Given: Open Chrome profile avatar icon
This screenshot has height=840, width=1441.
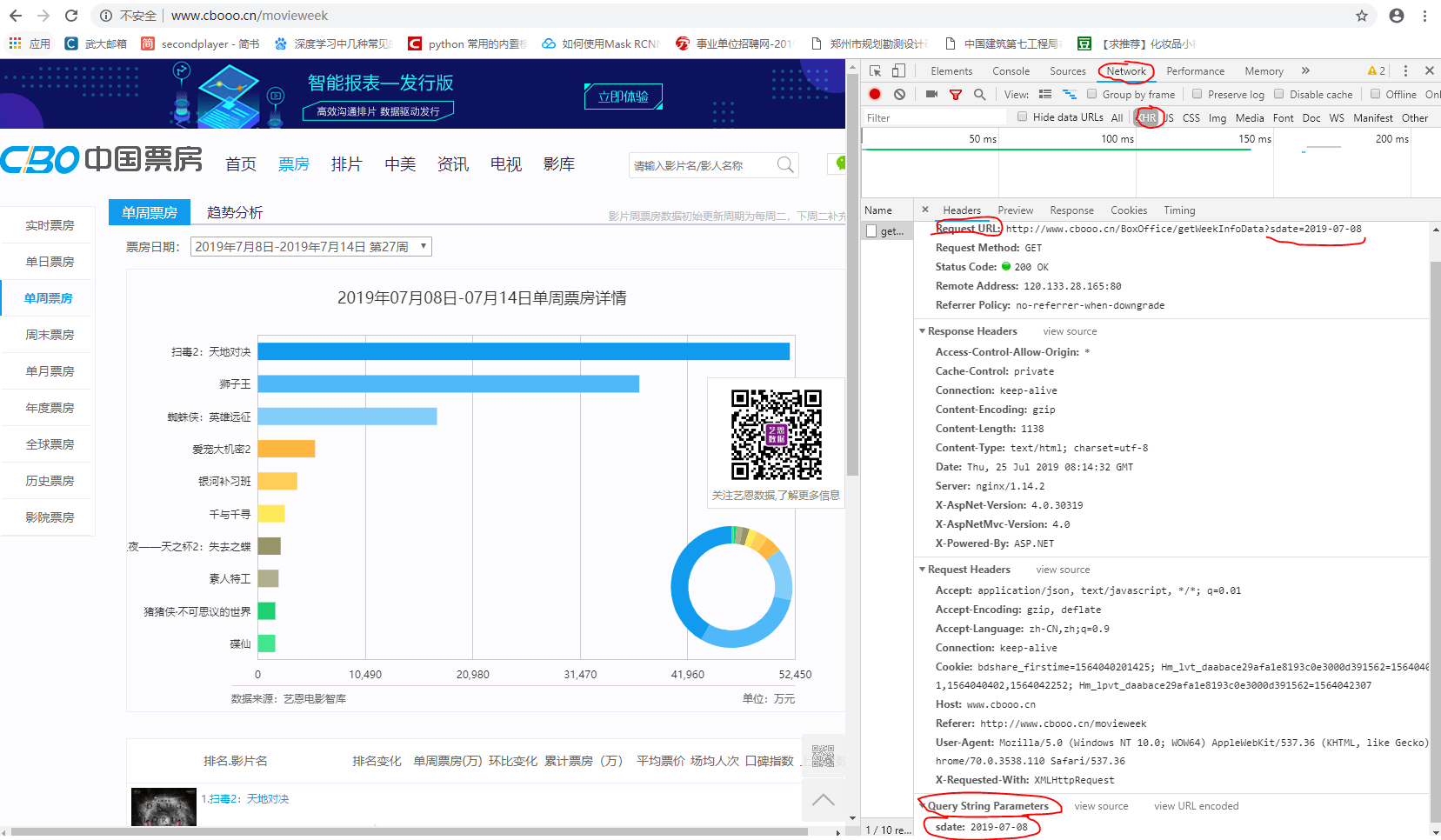Looking at the screenshot, I should tap(1397, 16).
